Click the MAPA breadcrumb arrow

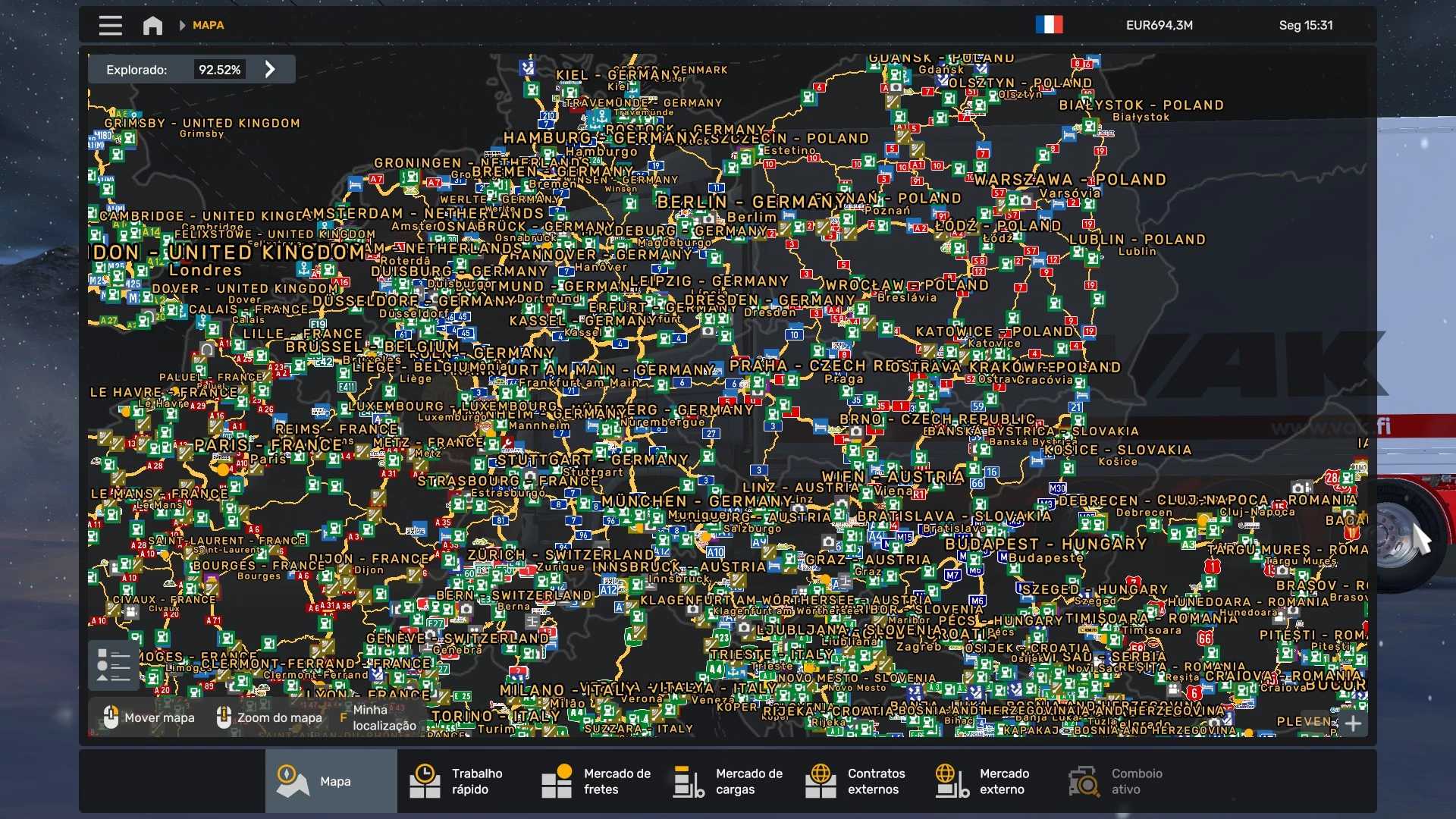pos(182,25)
